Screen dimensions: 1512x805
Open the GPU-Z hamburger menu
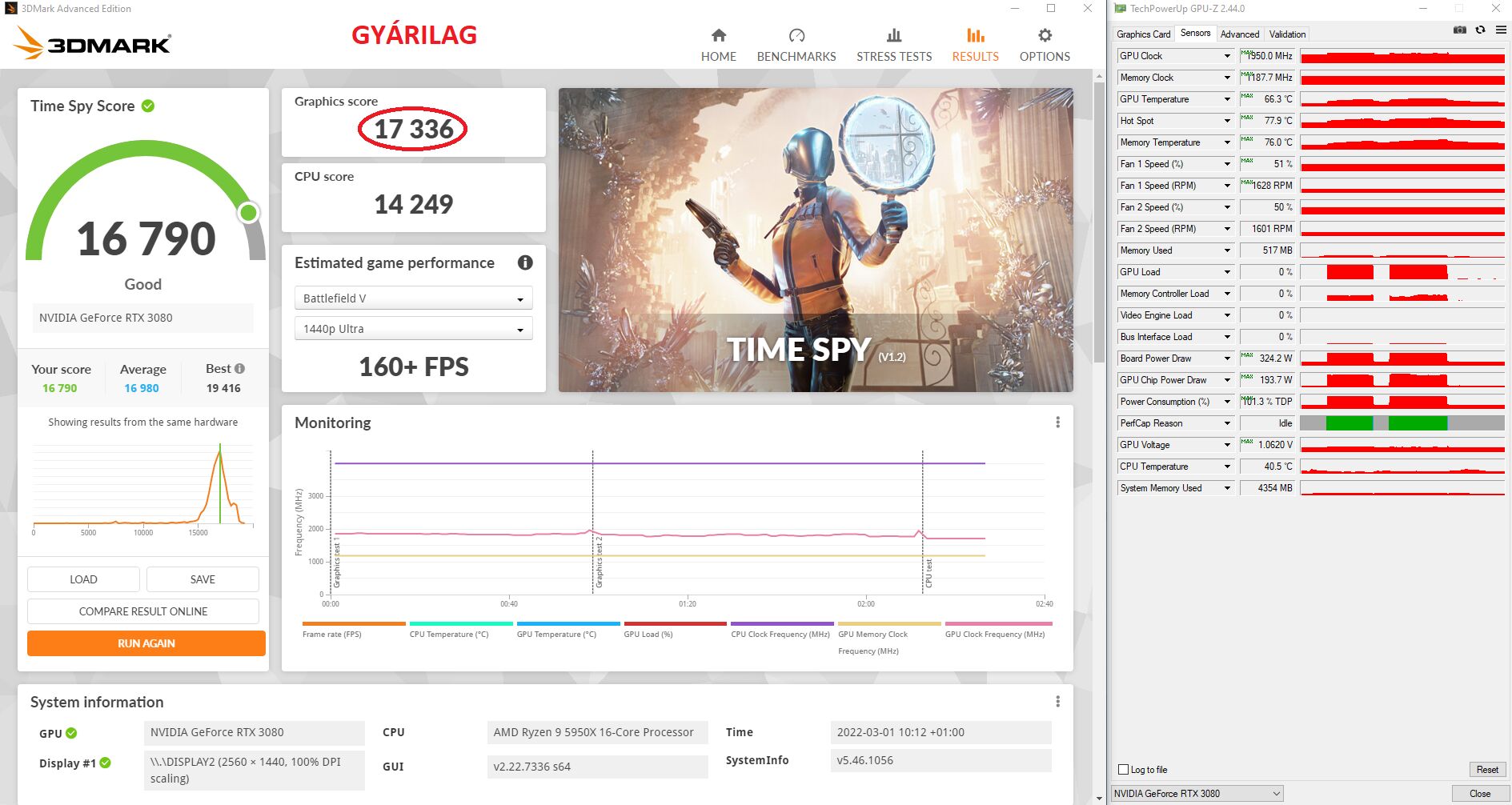[1501, 30]
